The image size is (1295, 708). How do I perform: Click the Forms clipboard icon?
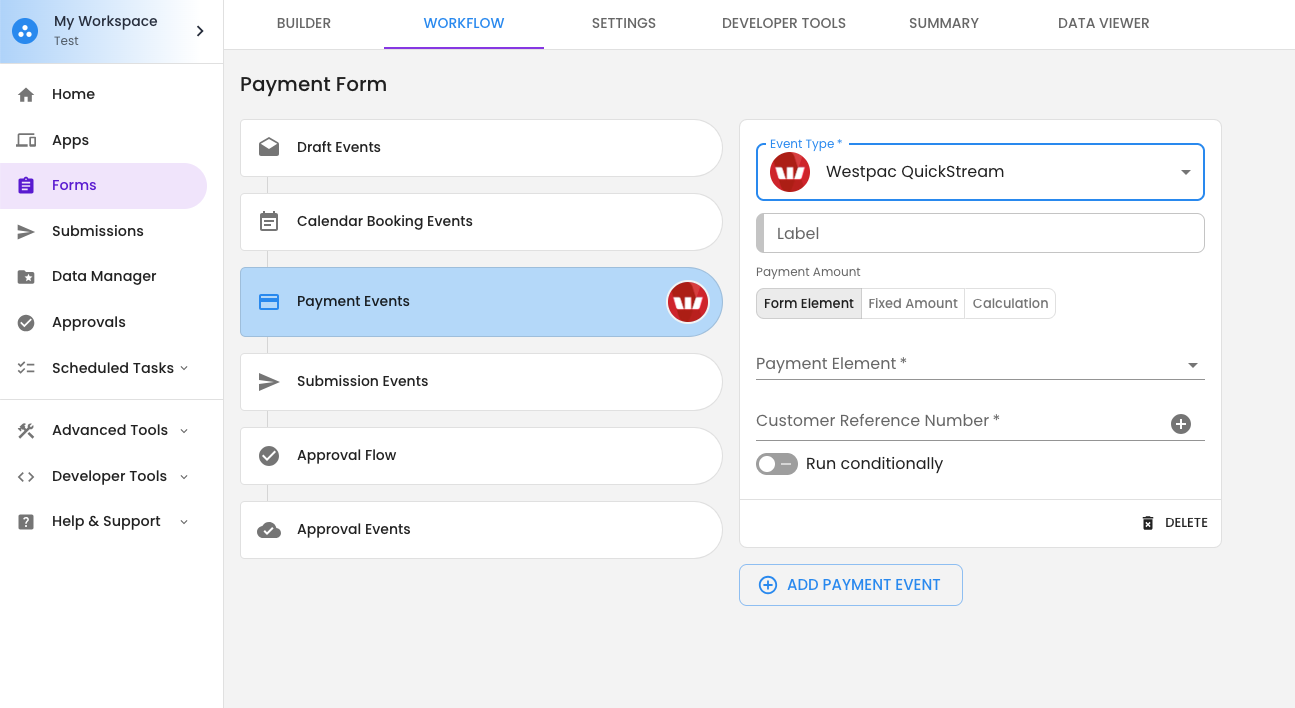click(26, 185)
